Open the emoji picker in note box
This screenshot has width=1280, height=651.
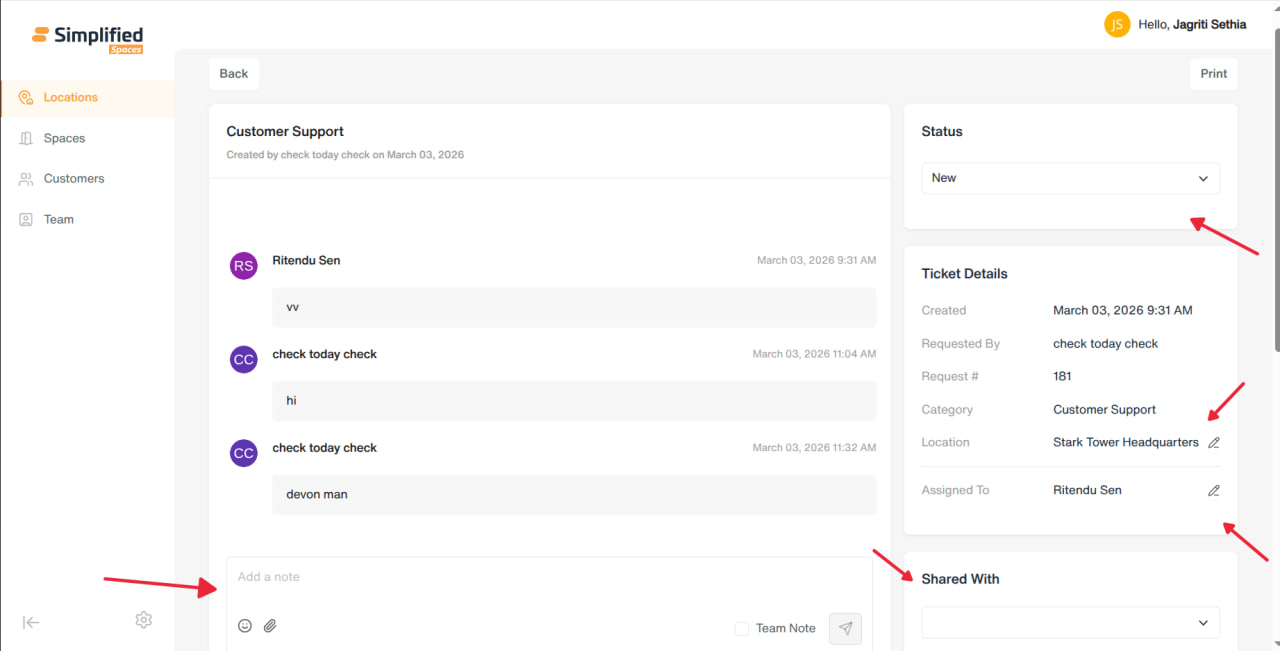pyautogui.click(x=245, y=626)
